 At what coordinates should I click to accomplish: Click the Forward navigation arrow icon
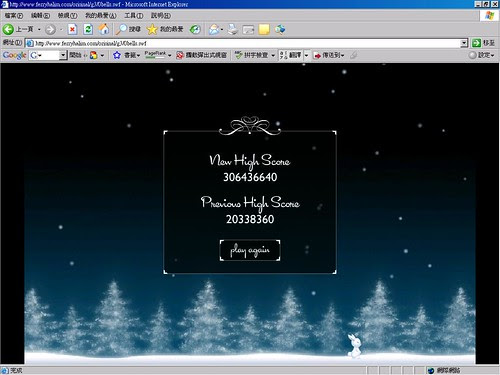pyautogui.click(x=50, y=29)
